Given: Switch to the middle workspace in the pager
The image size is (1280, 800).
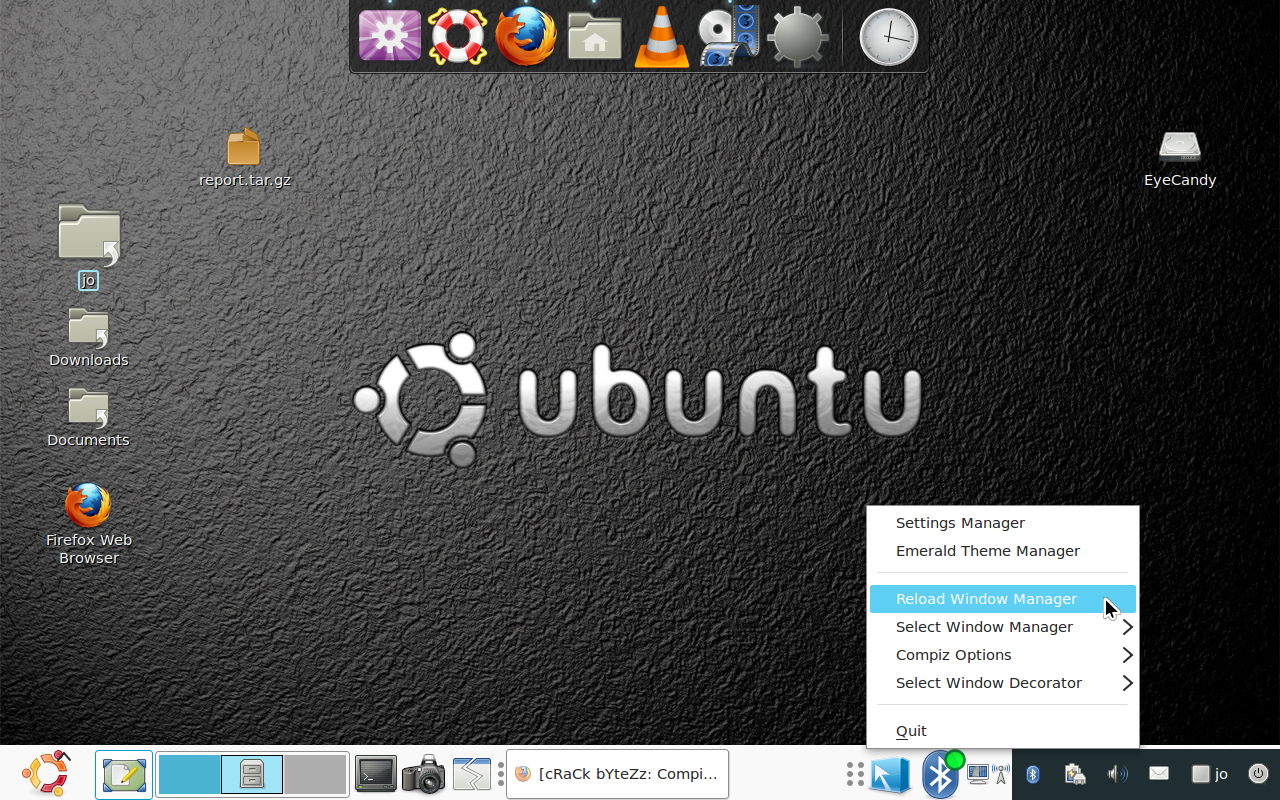Looking at the screenshot, I should (x=252, y=773).
